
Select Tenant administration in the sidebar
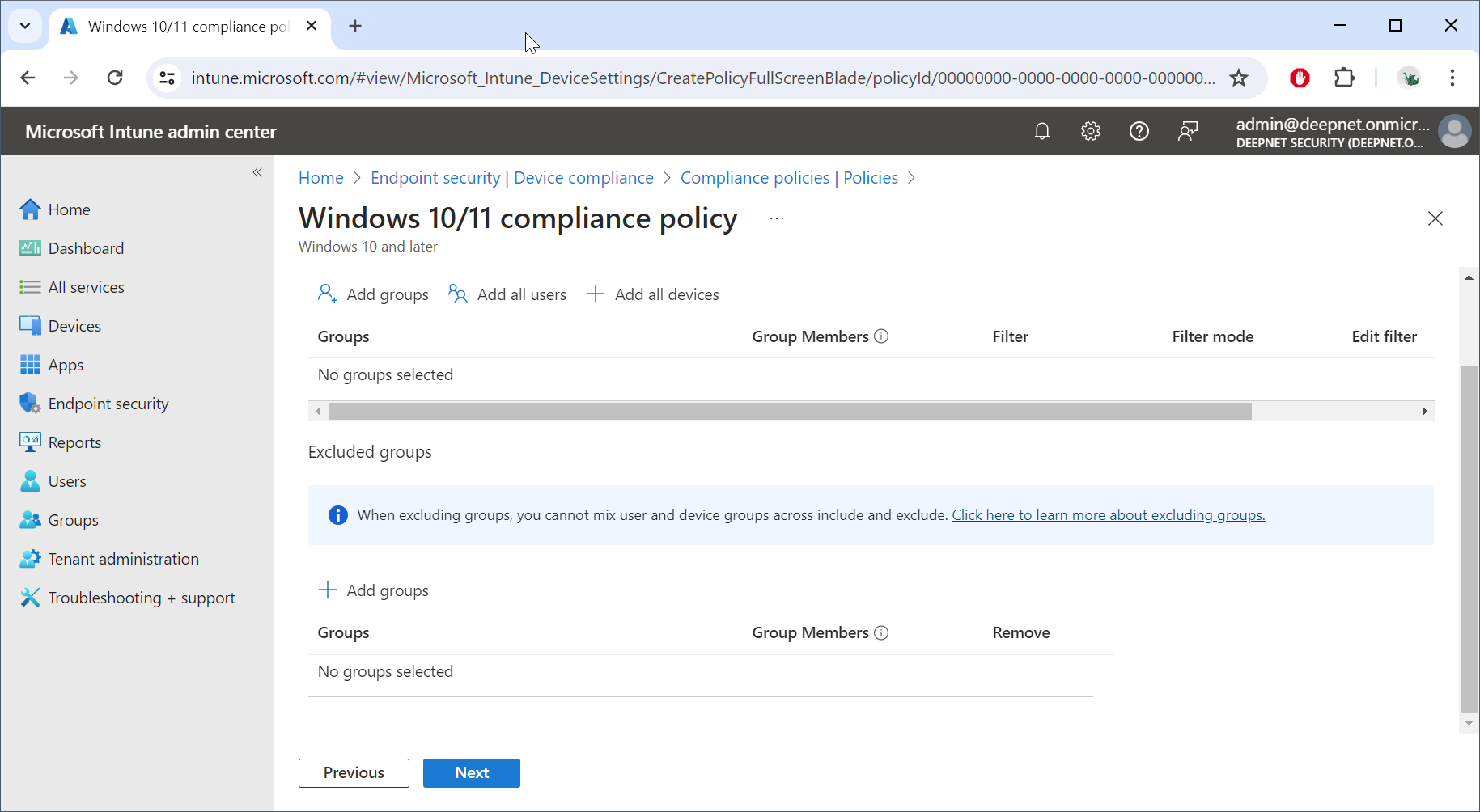point(123,559)
